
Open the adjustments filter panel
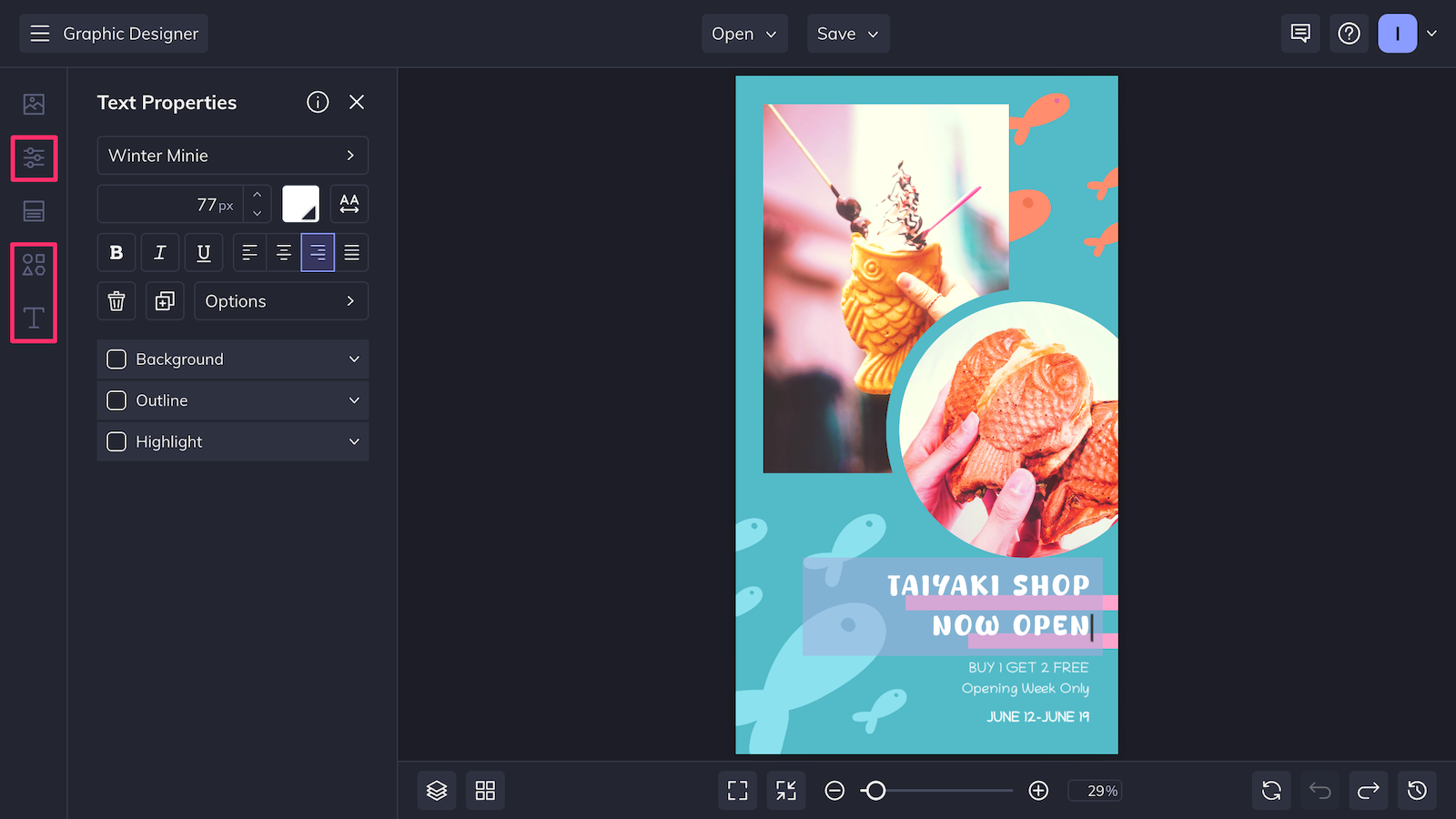click(34, 158)
